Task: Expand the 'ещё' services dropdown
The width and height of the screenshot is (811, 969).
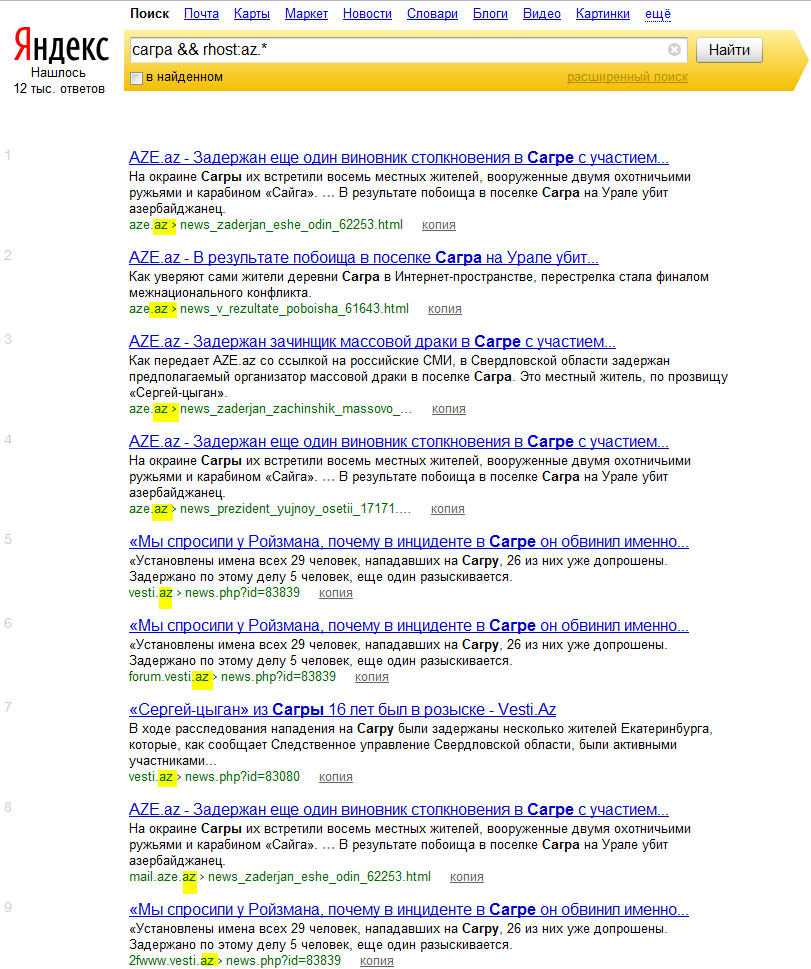Action: [x=658, y=14]
